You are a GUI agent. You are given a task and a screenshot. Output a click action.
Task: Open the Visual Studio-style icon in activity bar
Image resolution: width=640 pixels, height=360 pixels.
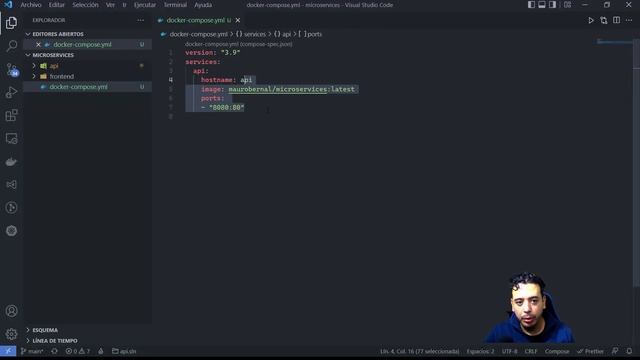pyautogui.click(x=11, y=184)
